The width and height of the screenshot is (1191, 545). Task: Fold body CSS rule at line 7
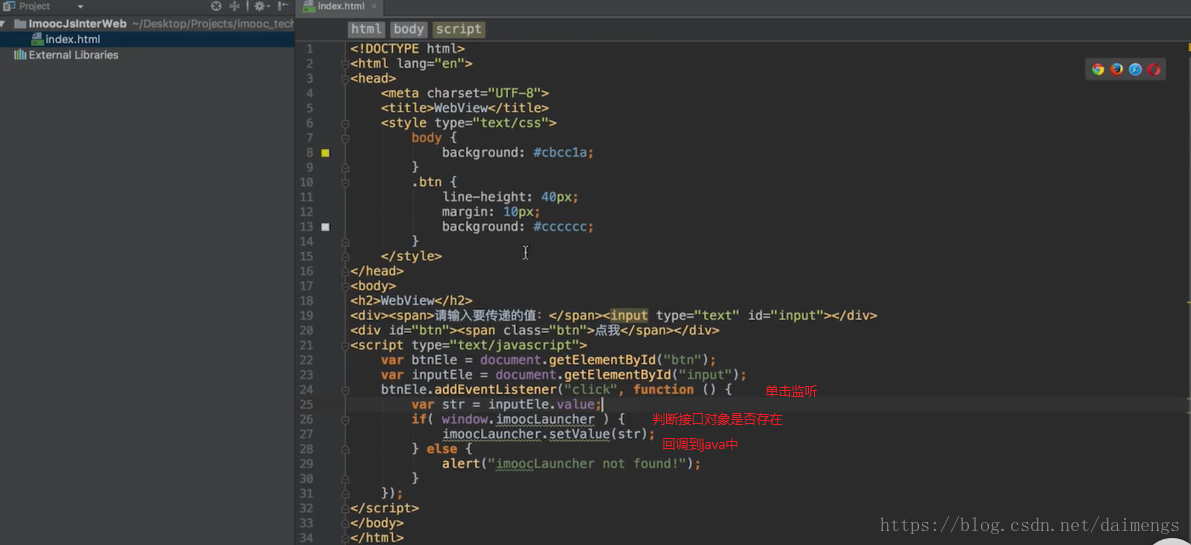click(x=345, y=138)
